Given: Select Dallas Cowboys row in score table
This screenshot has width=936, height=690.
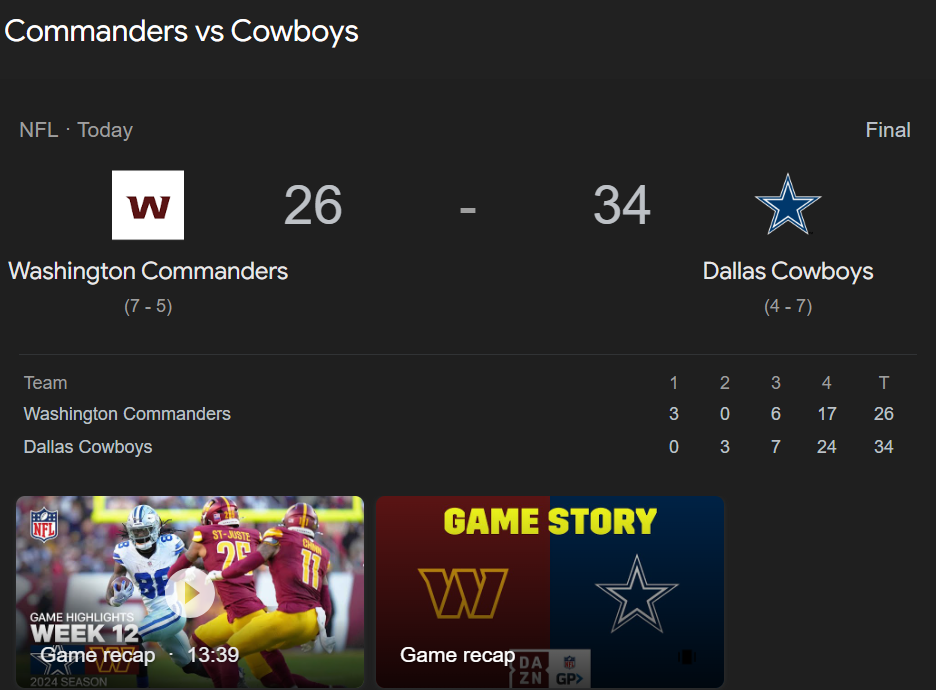Looking at the screenshot, I should tap(458, 446).
